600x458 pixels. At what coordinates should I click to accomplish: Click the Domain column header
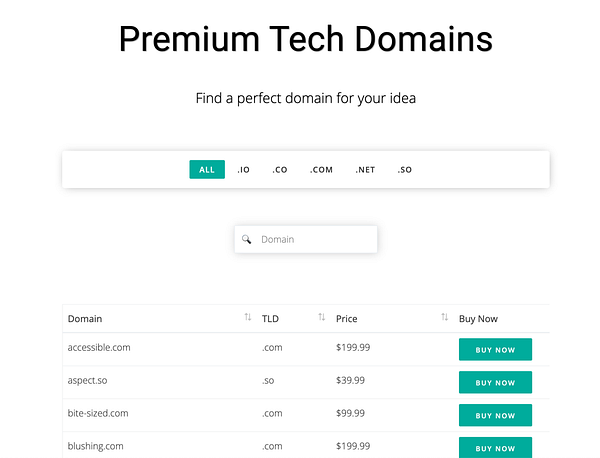coord(85,319)
